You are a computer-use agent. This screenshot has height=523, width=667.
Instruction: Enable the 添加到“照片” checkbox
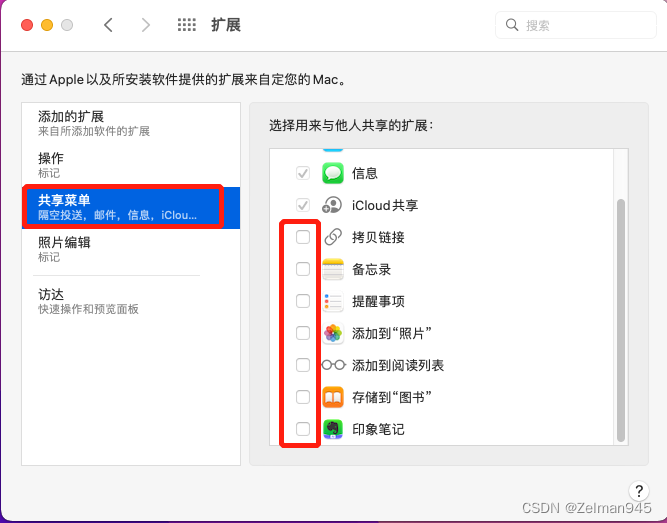303,333
